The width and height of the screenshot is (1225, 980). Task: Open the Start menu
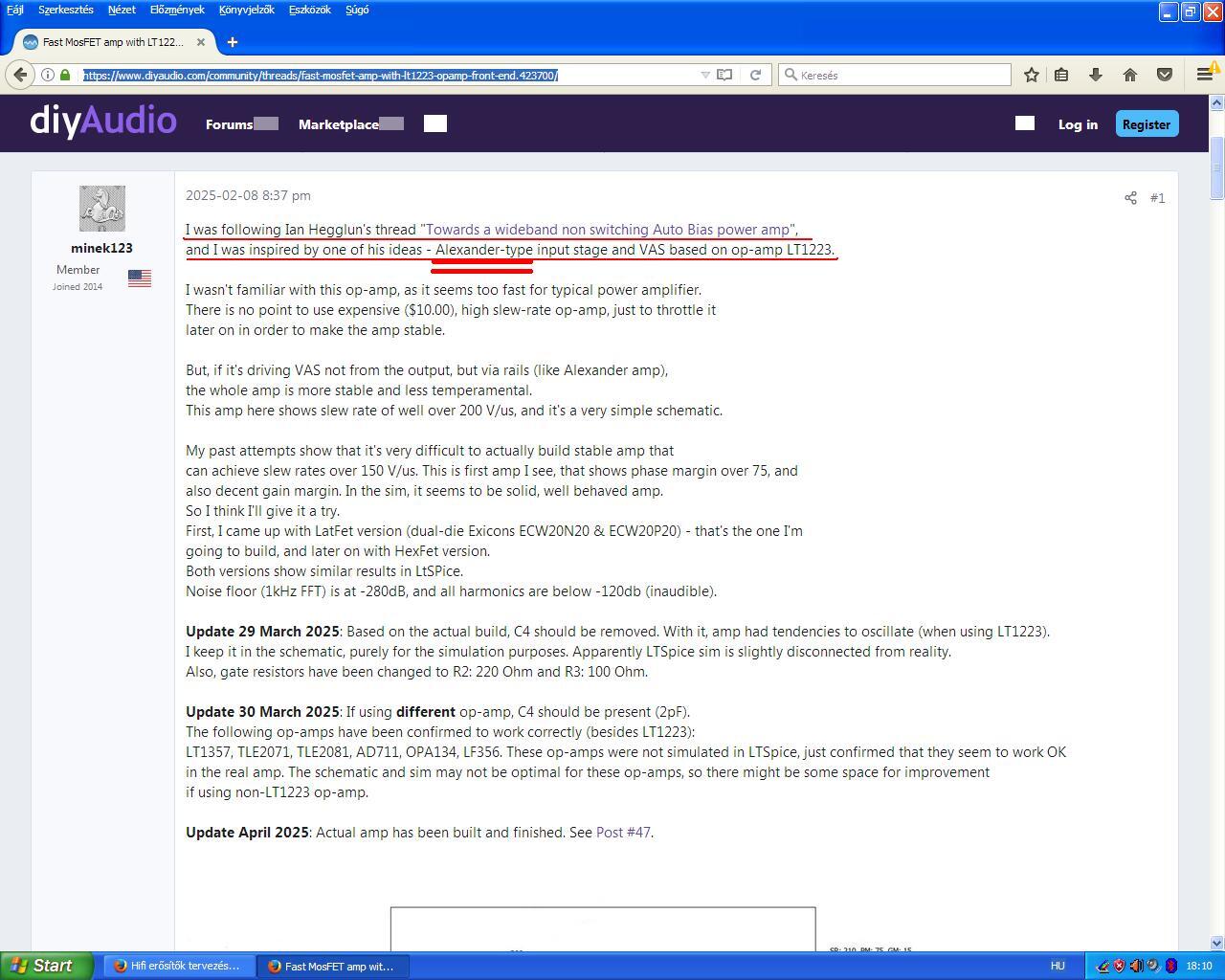click(x=47, y=966)
